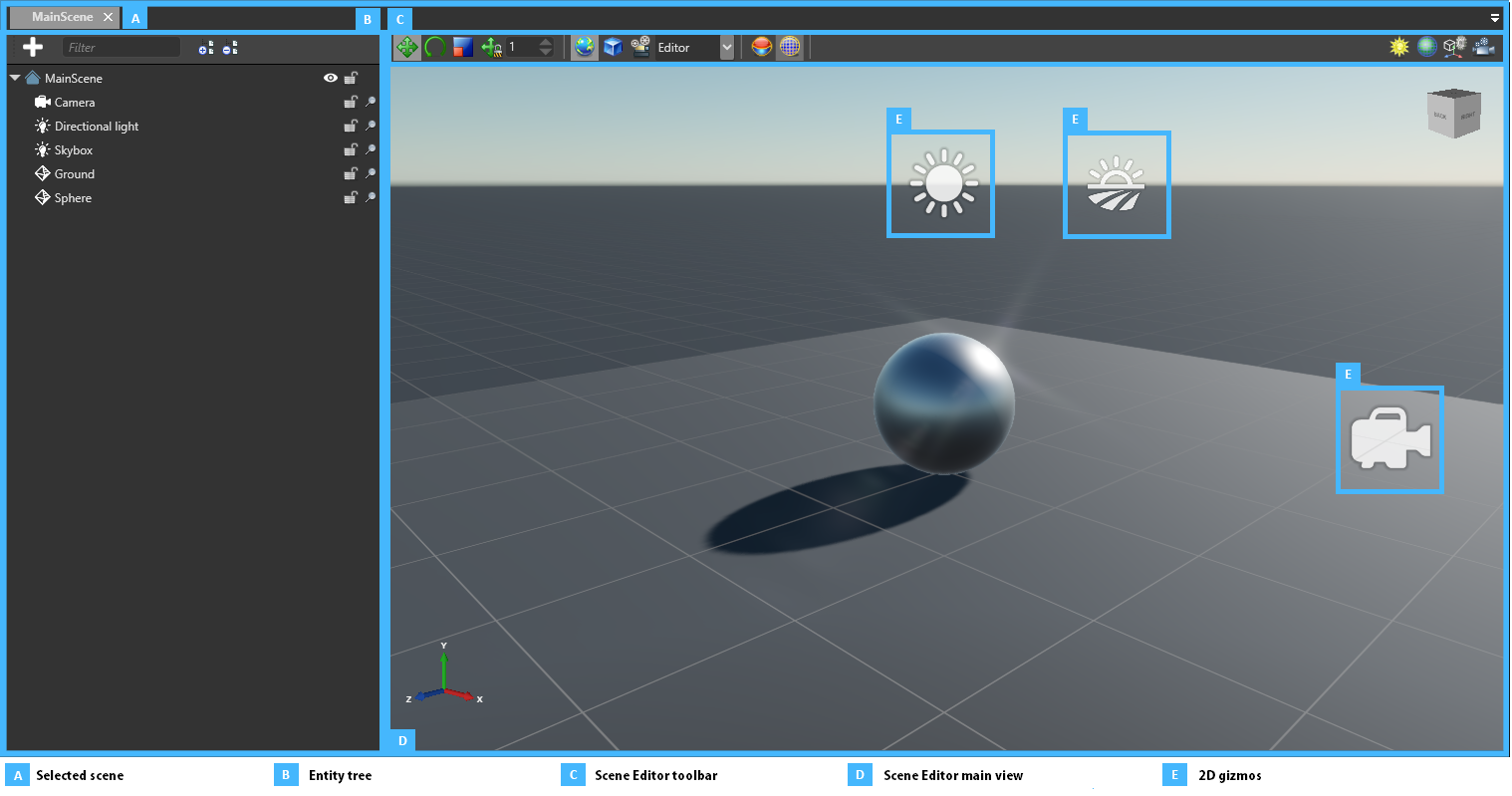Click the plus button to add an entity
This screenshot has height=796, width=1512.
click(33, 47)
